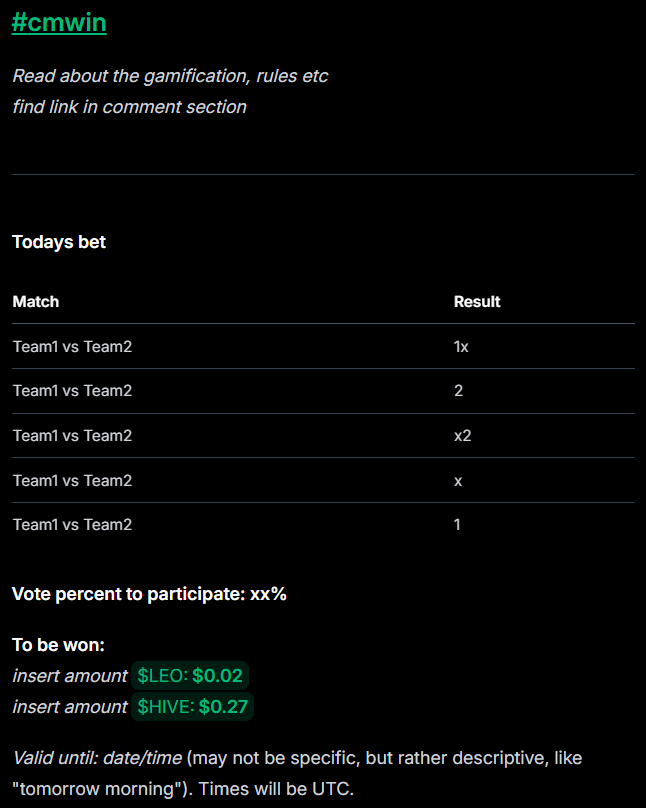Viewport: 646px width, 808px height.
Task: Click the result cell showing 1x
Action: pyautogui.click(x=461, y=347)
